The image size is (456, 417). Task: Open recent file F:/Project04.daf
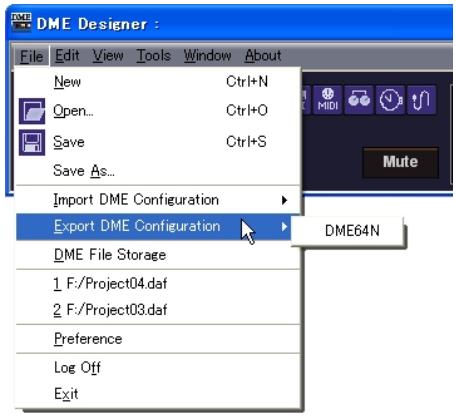[158, 284]
